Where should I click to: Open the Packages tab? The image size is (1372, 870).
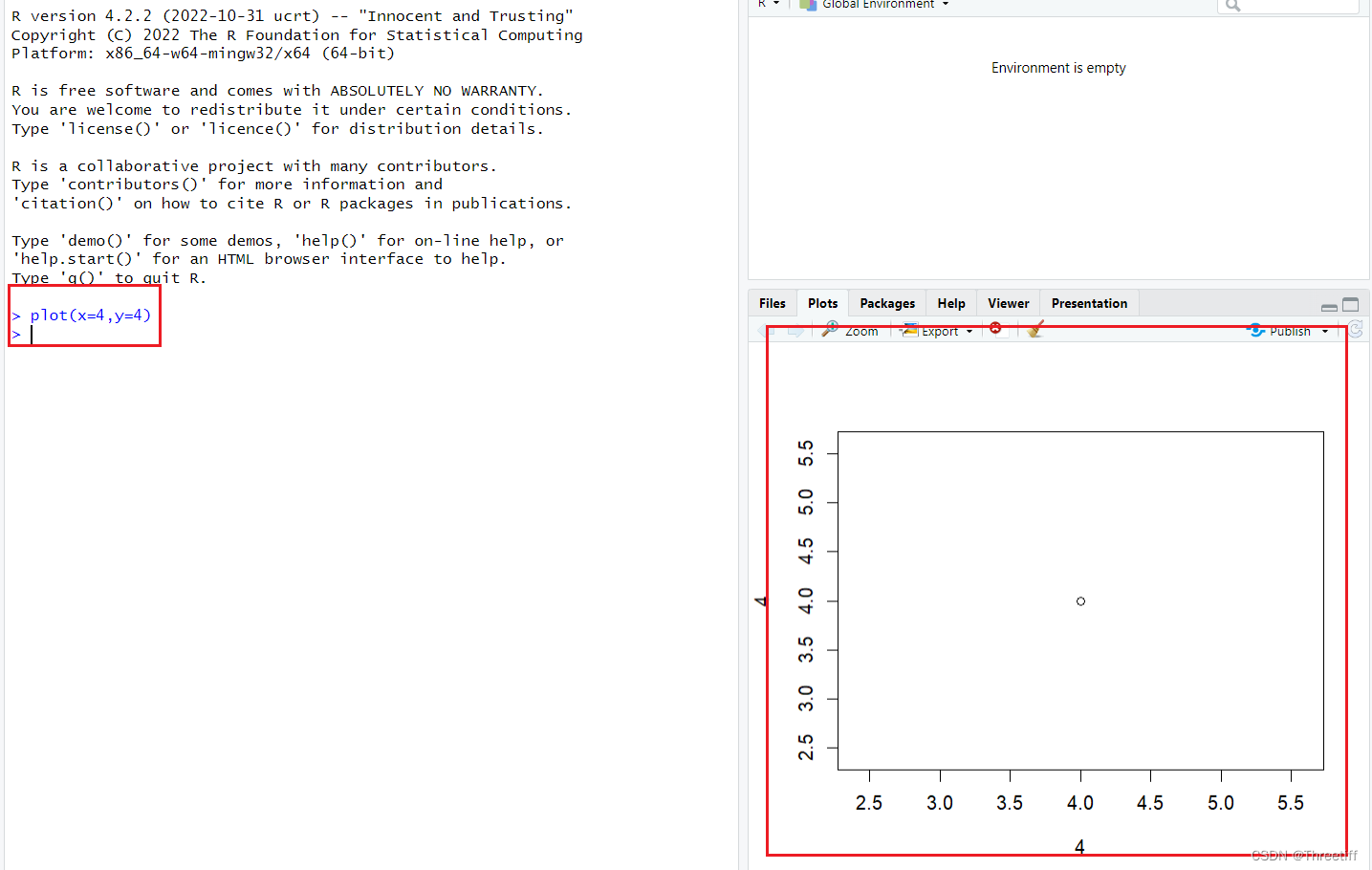(887, 303)
